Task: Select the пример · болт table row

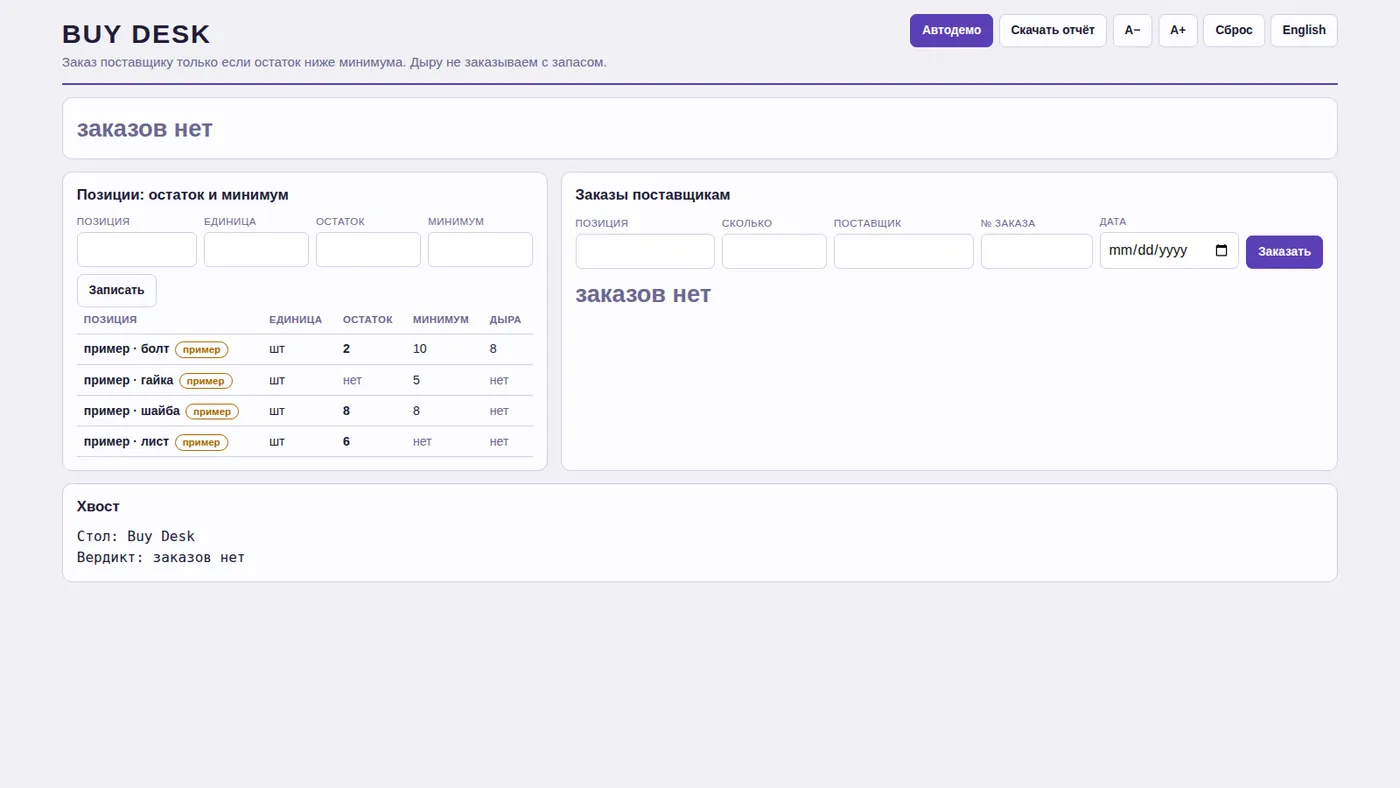Action: [305, 349]
